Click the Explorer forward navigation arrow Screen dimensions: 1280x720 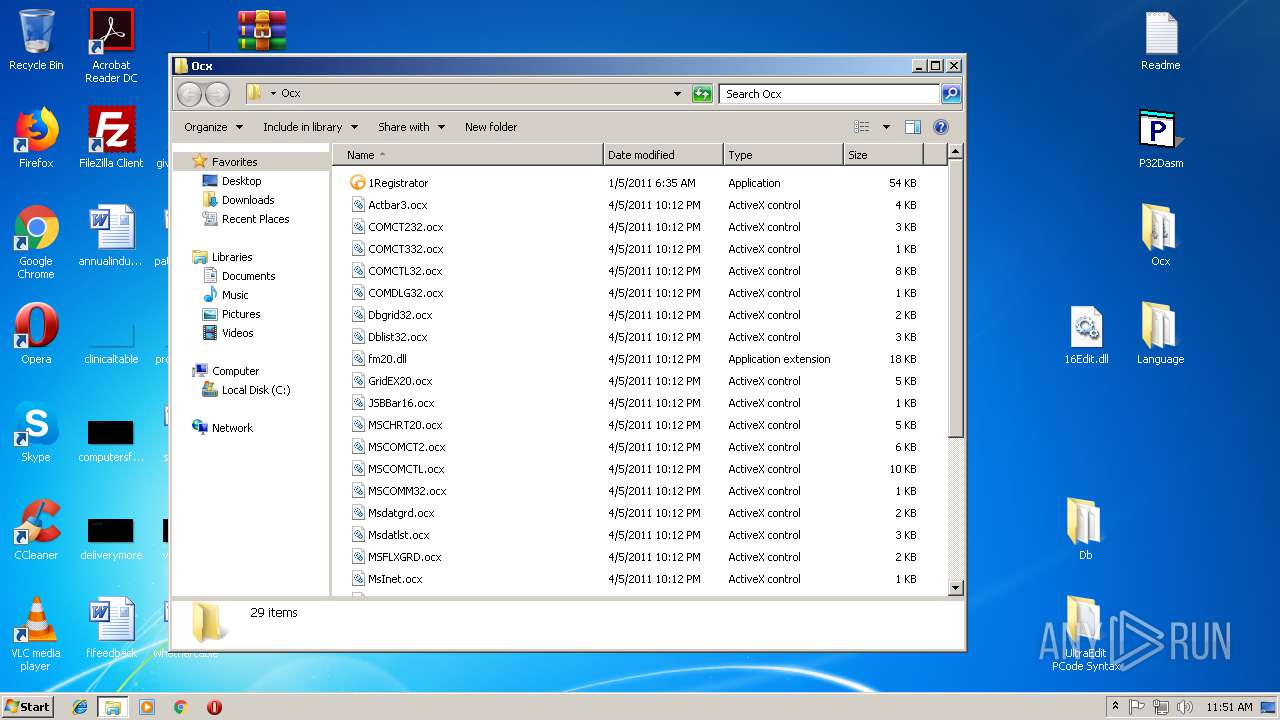217,94
